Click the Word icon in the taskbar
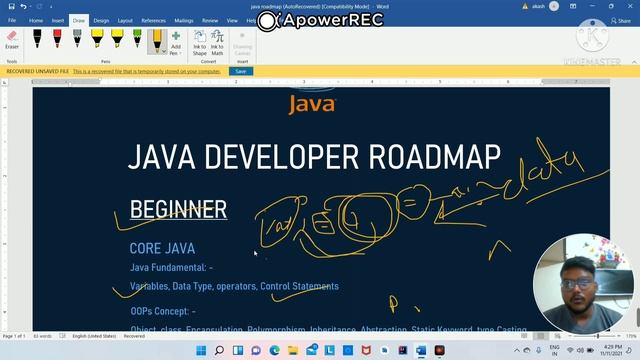Screen dimensions: 640x360 pos(421,350)
